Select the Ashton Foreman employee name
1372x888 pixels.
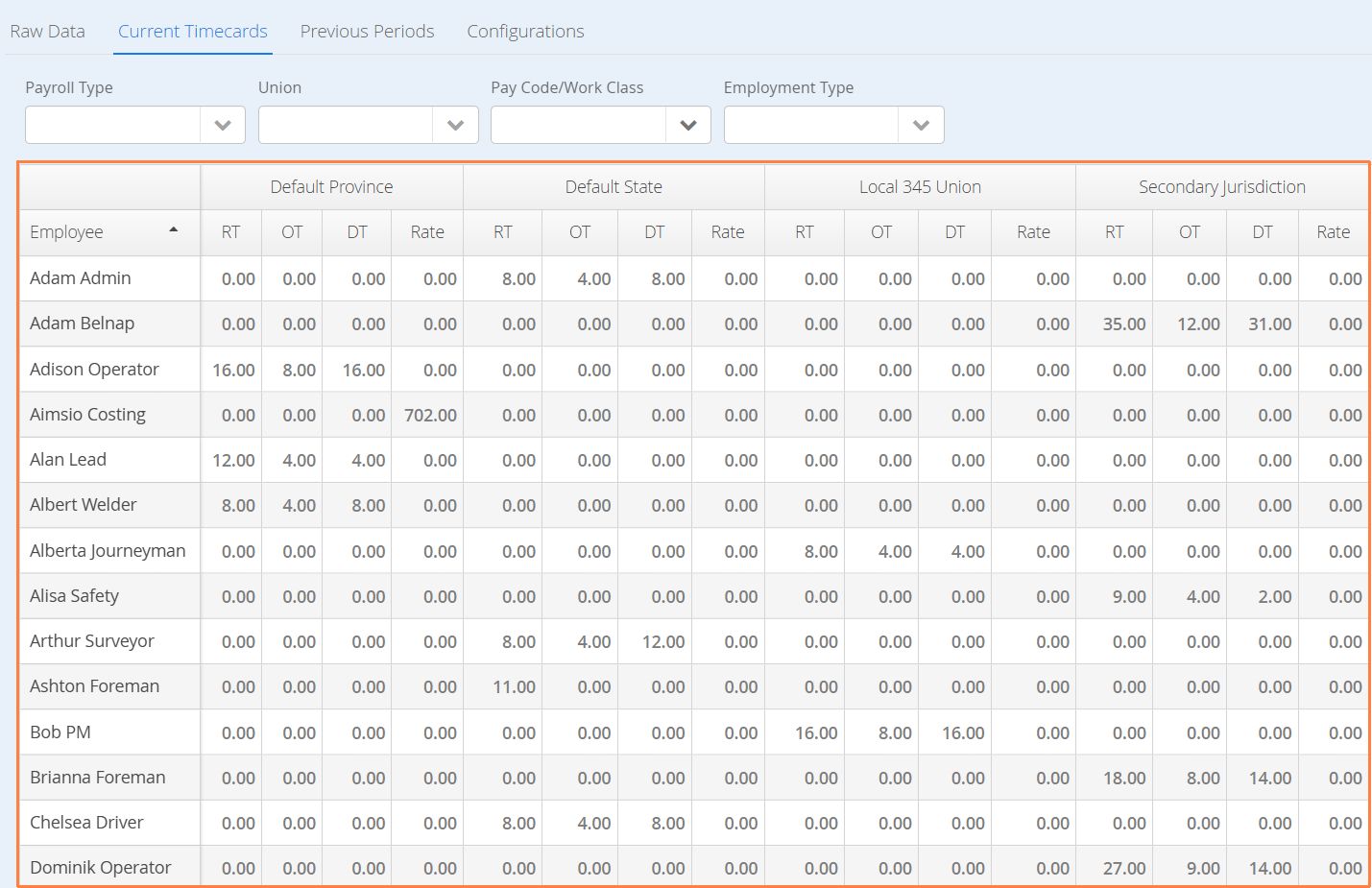coord(94,686)
